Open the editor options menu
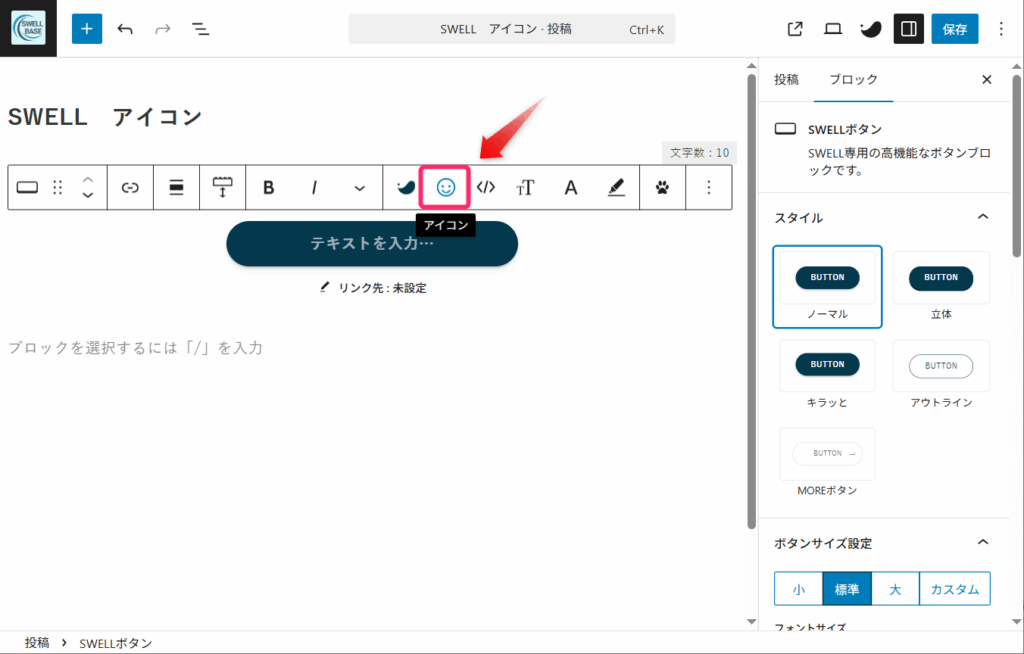This screenshot has width=1024, height=654. (1001, 29)
